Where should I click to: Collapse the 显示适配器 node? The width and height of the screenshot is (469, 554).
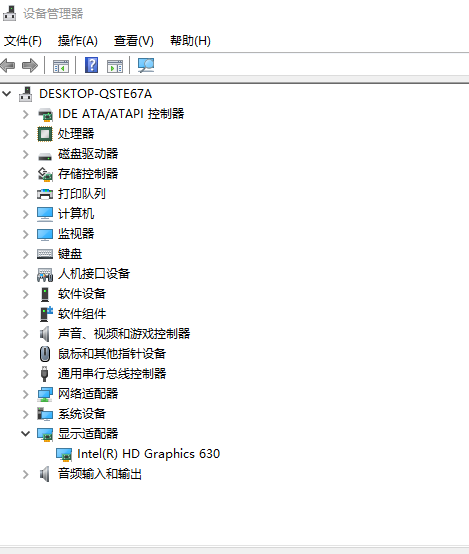coord(25,434)
